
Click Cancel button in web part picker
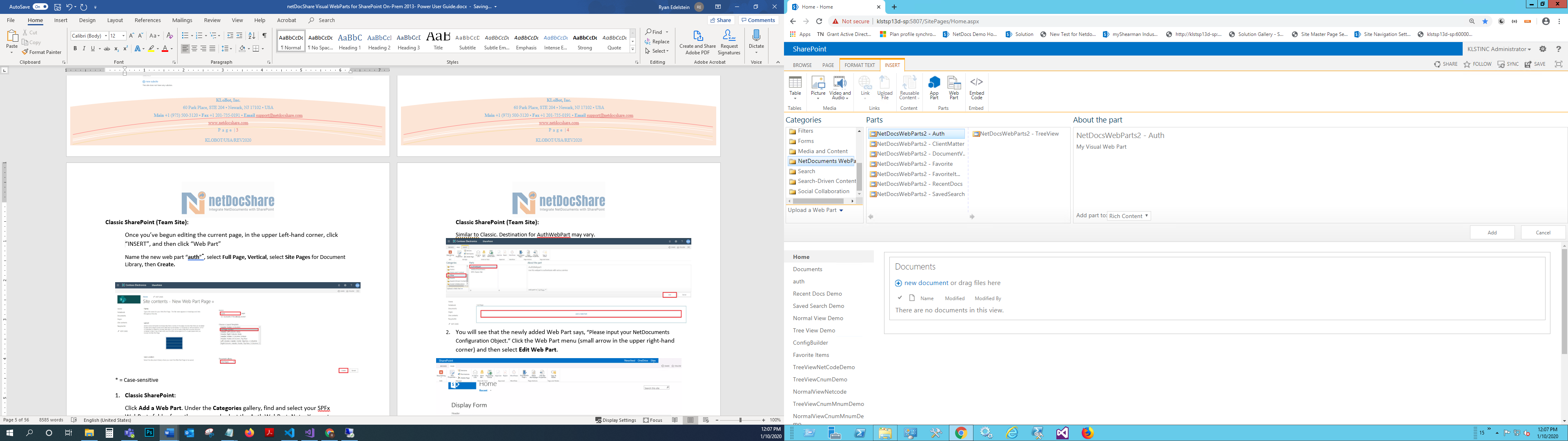coord(1543,232)
